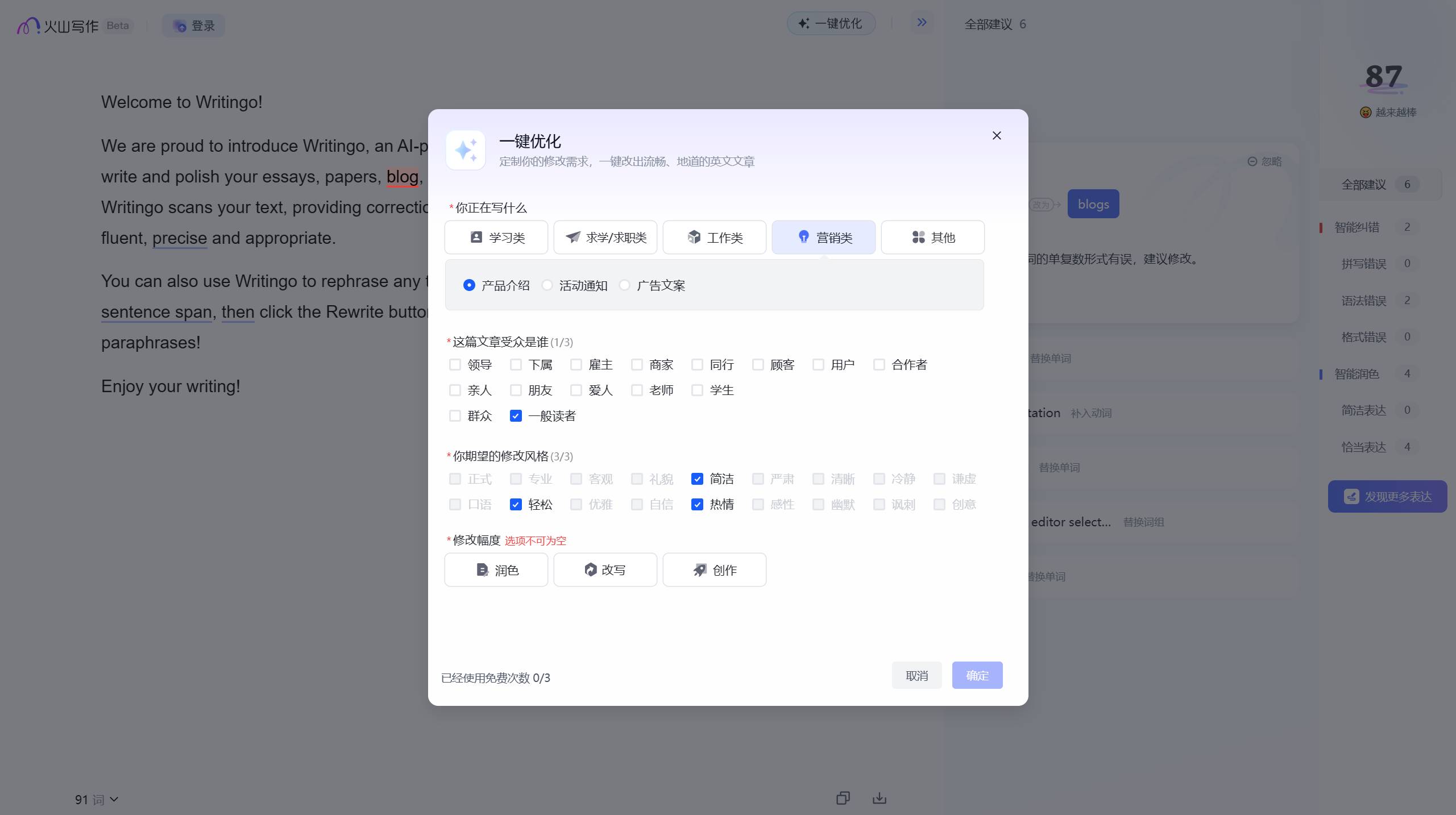Open the 智能润色 suggestion category
Screen dimensions: 1456x815
1357,374
